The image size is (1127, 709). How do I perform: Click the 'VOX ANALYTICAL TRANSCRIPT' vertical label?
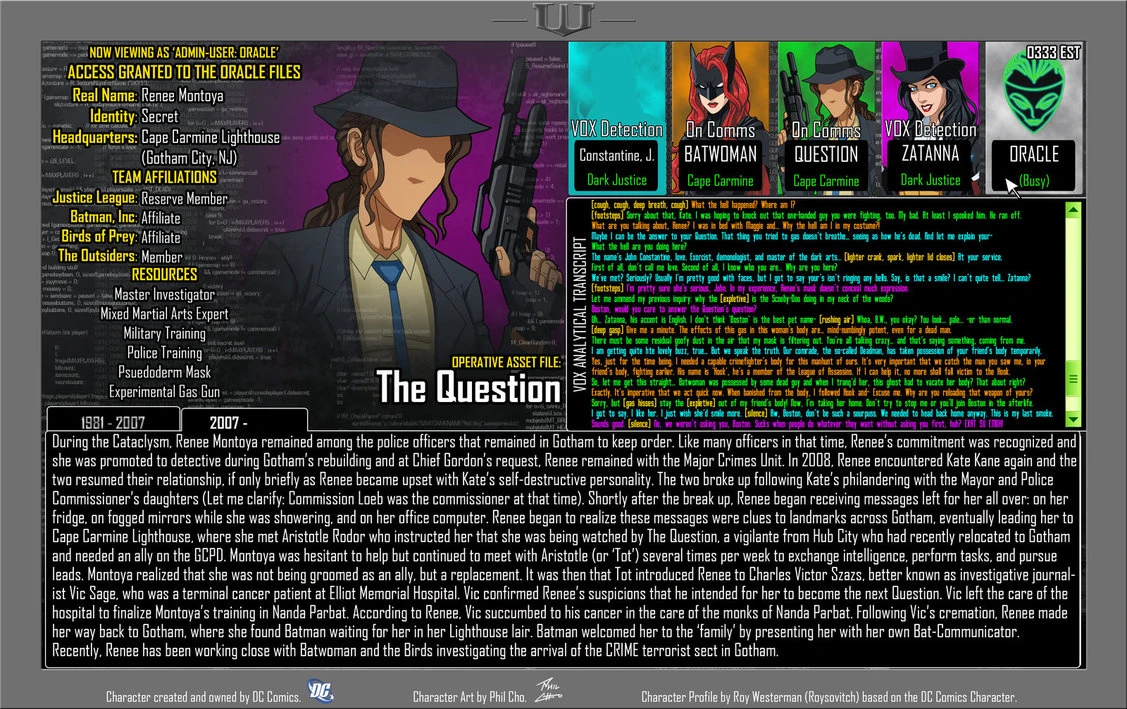coord(579,314)
